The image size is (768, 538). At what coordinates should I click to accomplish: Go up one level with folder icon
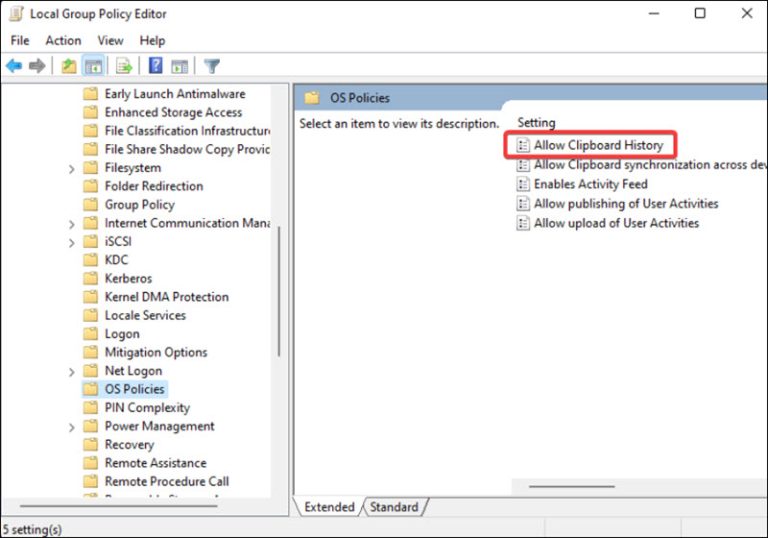[x=69, y=66]
